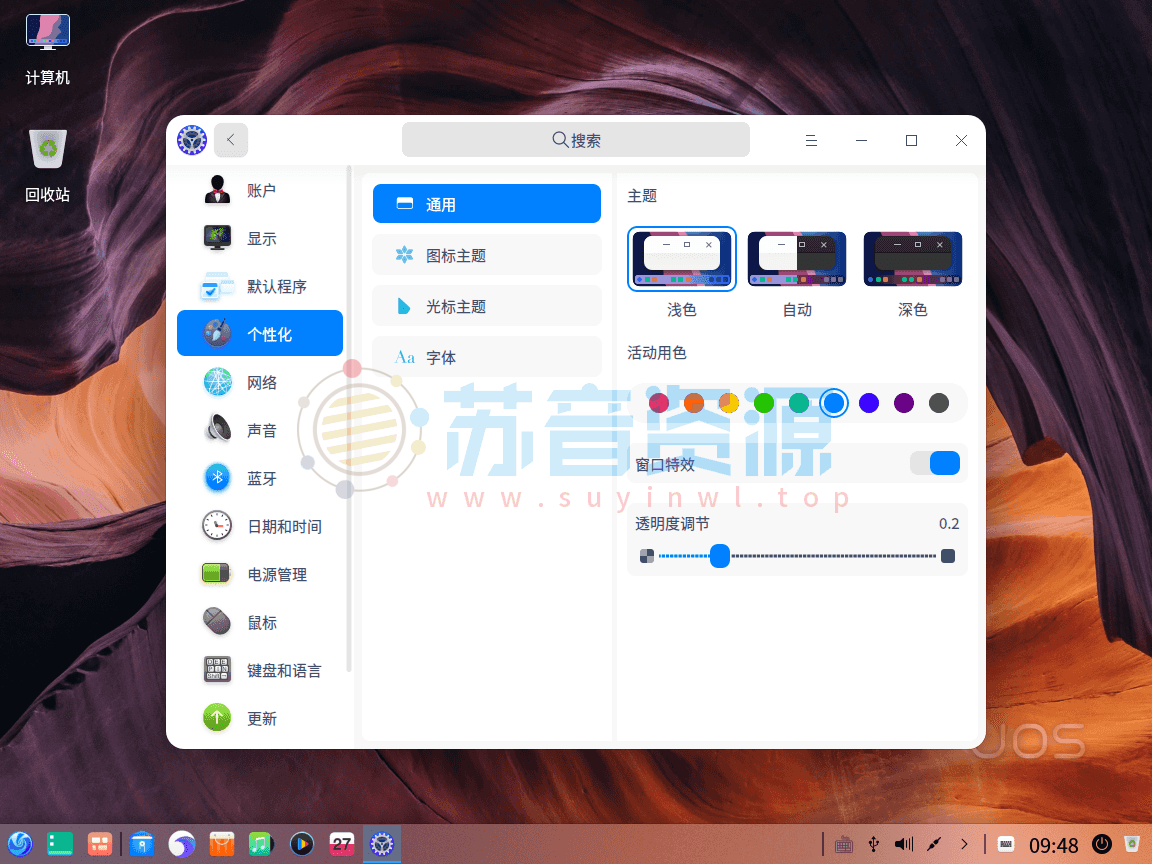Switch to the Icon Theme (图标主题) tab
1152x864 pixels.
pos(486,255)
